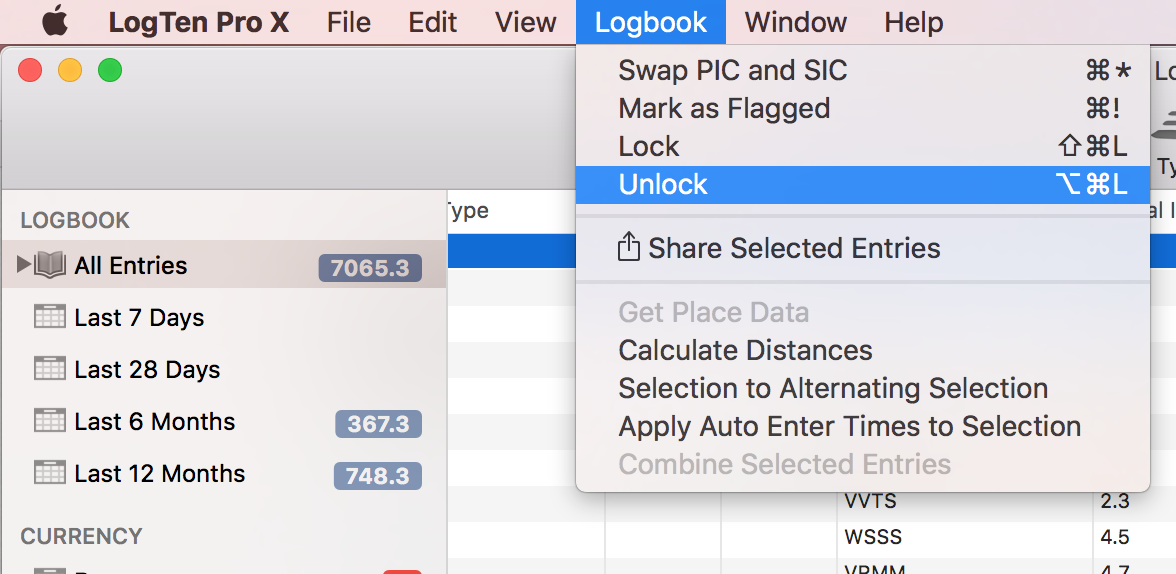Image resolution: width=1176 pixels, height=574 pixels.
Task: Open the Help menu
Action: (913, 22)
